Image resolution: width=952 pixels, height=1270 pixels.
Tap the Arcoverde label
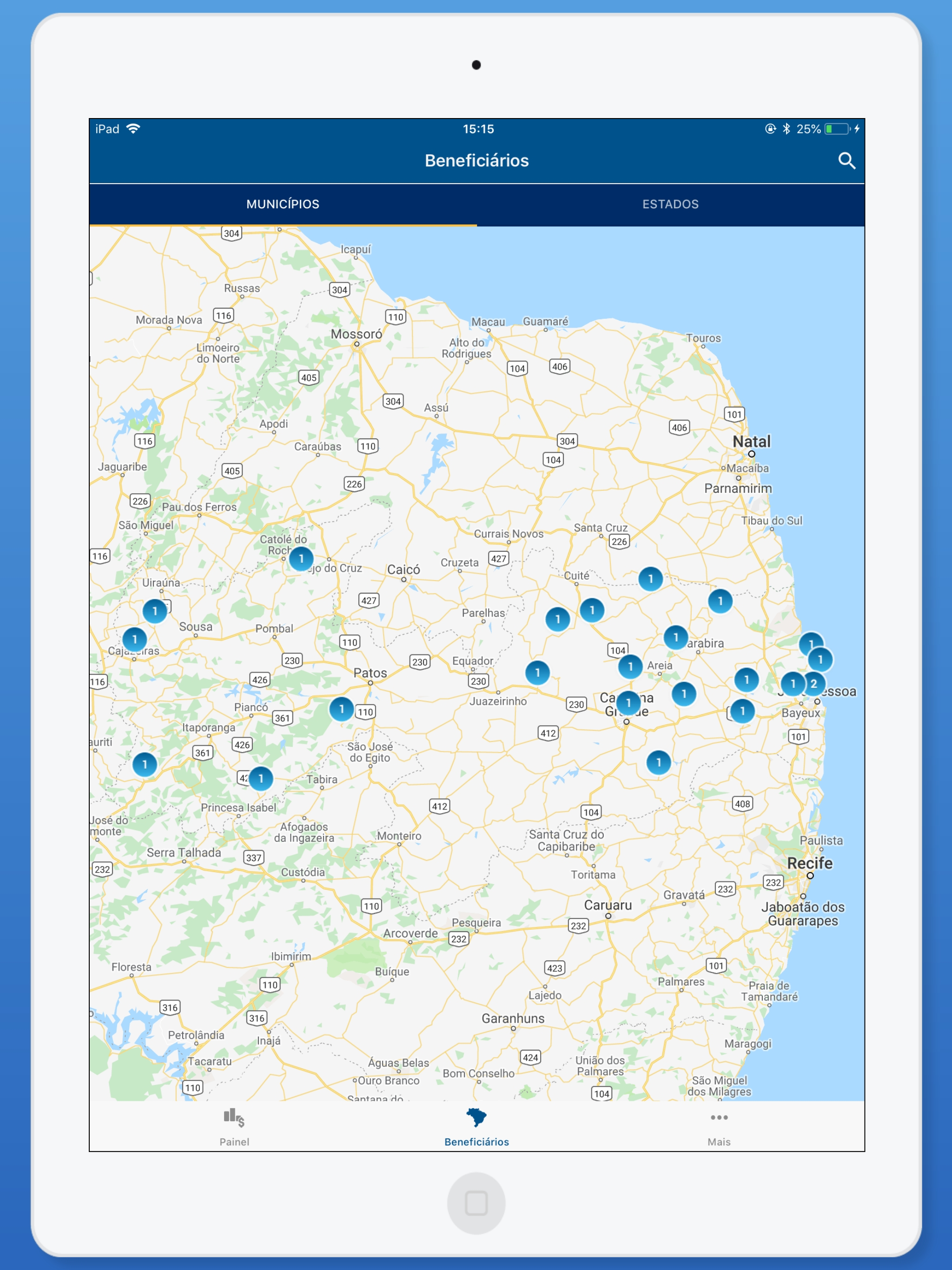point(410,933)
